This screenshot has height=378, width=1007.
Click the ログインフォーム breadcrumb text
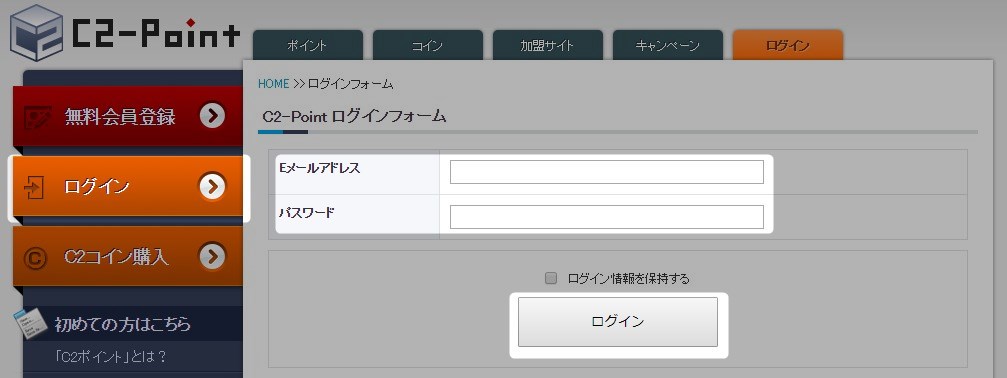[x=351, y=84]
